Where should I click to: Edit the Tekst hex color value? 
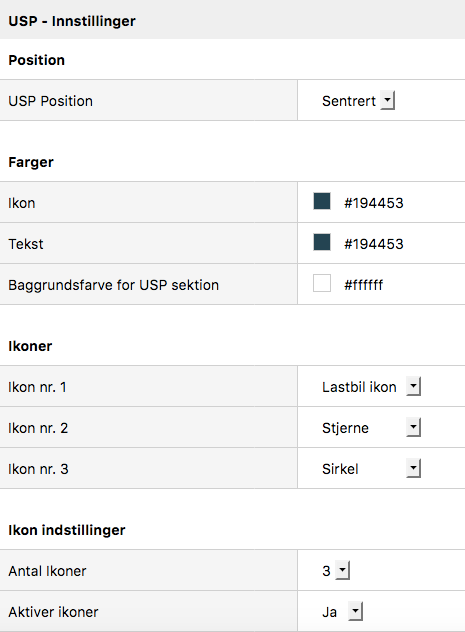point(374,244)
